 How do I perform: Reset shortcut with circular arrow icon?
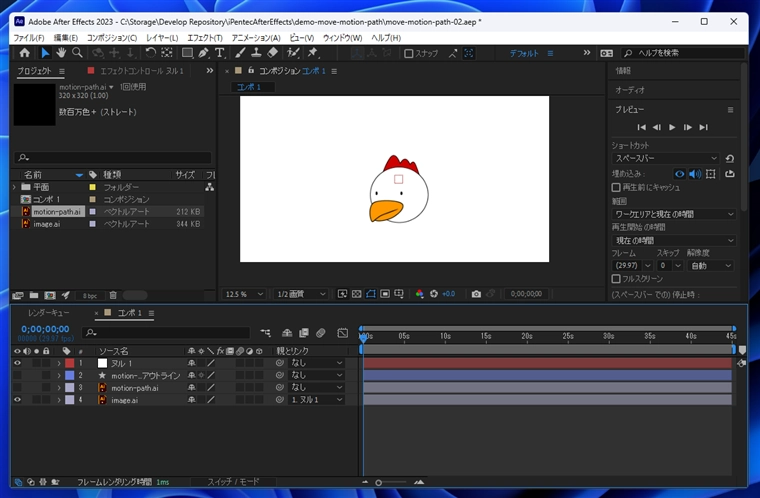730,158
